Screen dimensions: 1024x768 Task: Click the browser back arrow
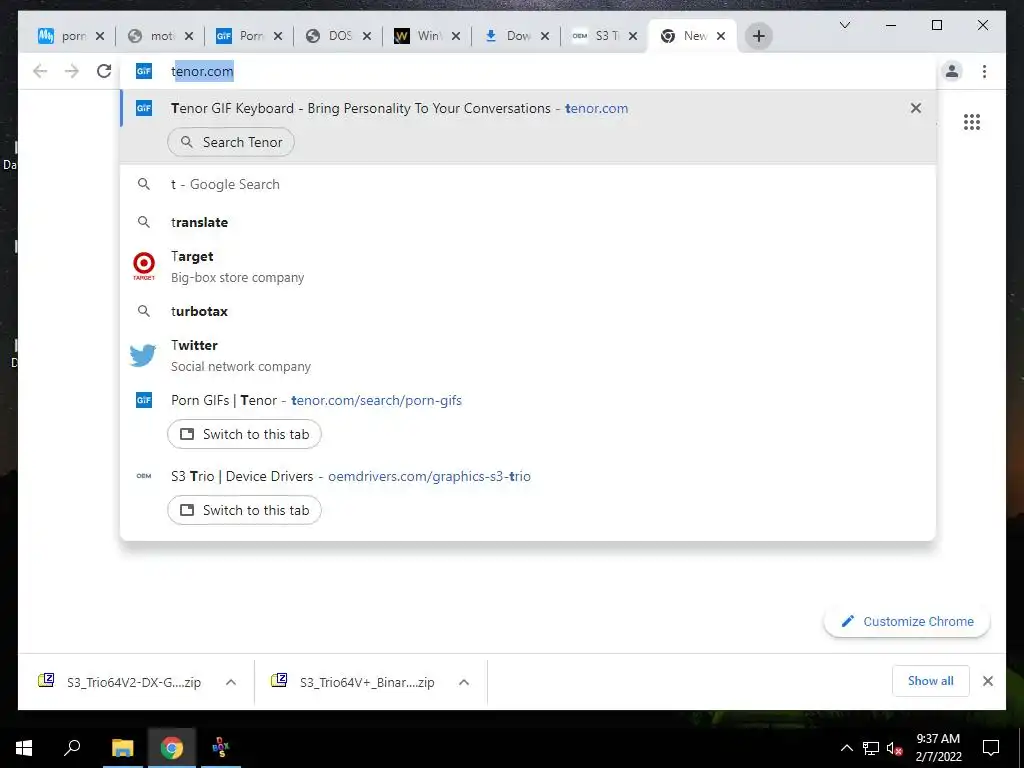(40, 71)
